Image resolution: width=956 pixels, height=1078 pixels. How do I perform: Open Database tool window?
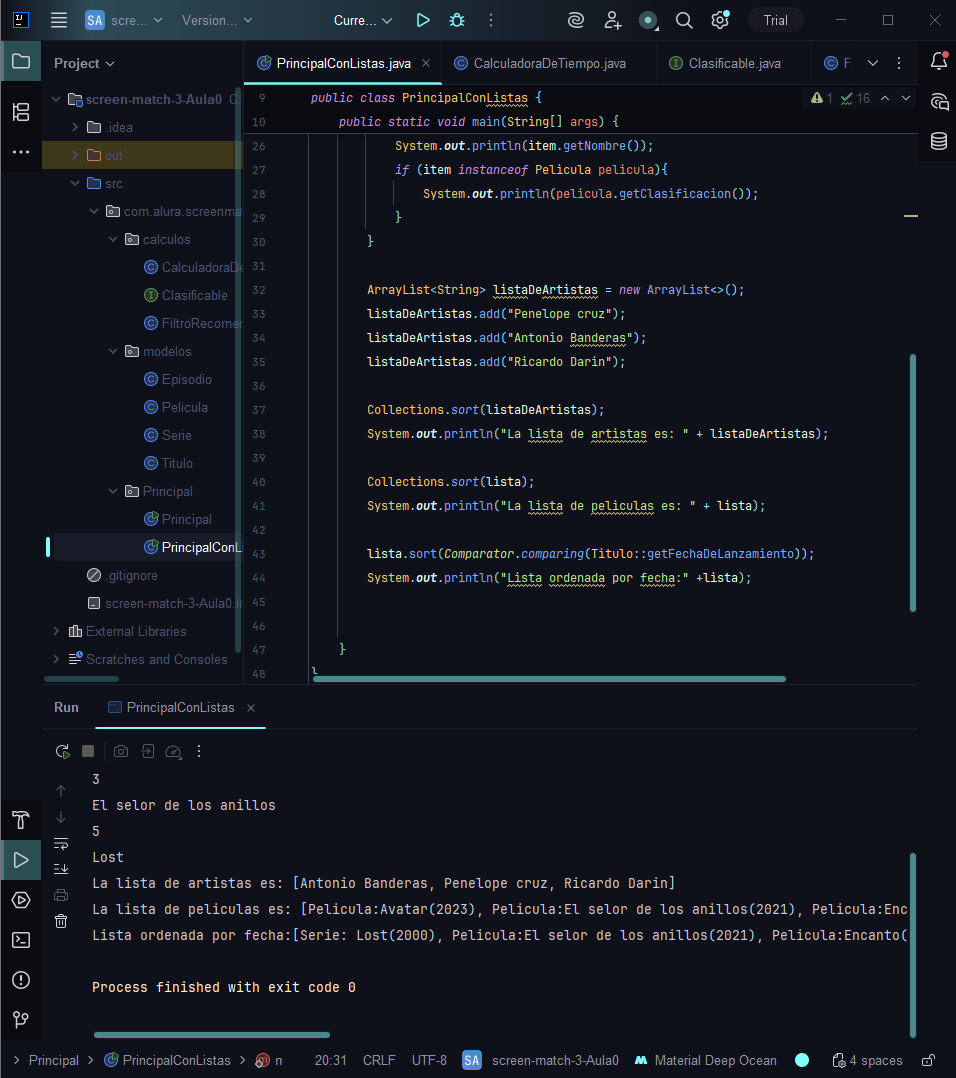[x=939, y=141]
